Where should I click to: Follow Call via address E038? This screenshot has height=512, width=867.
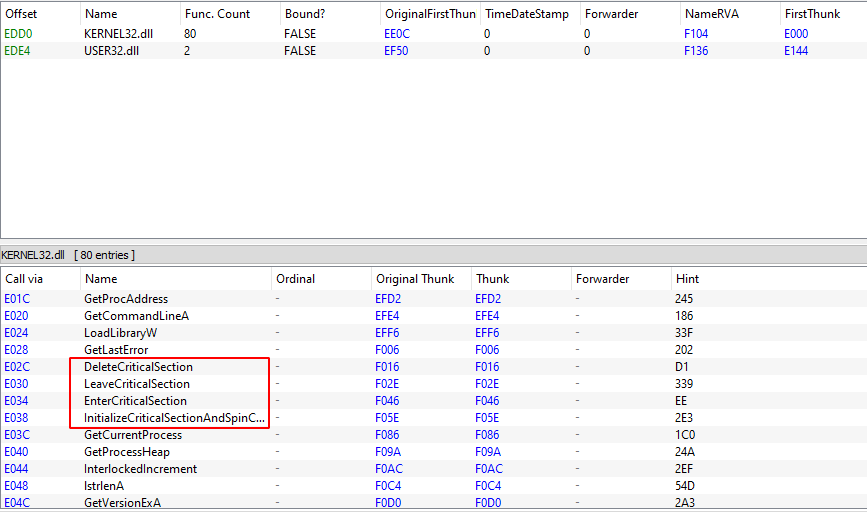click(16, 418)
